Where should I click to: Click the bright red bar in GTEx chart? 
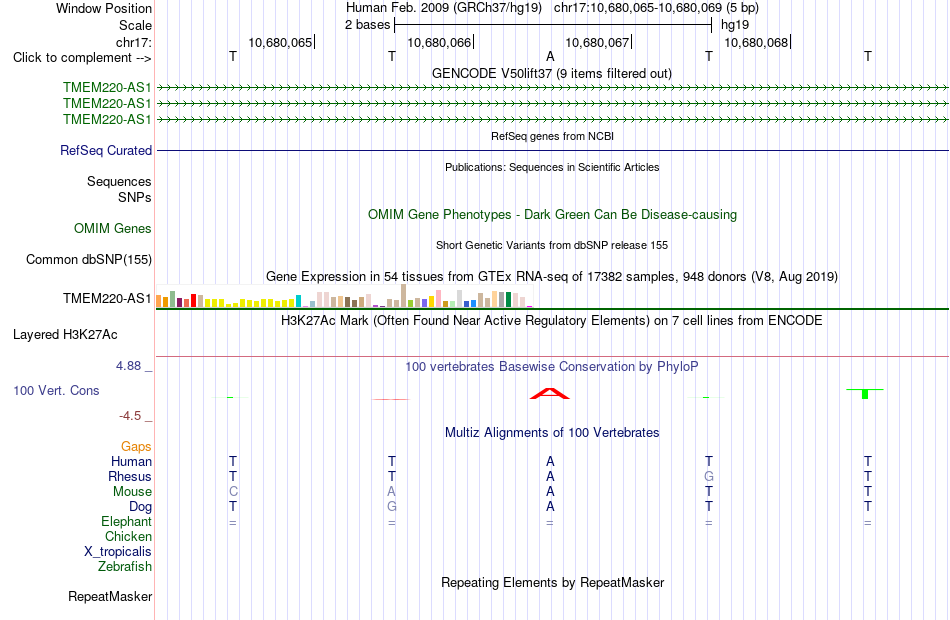193,301
